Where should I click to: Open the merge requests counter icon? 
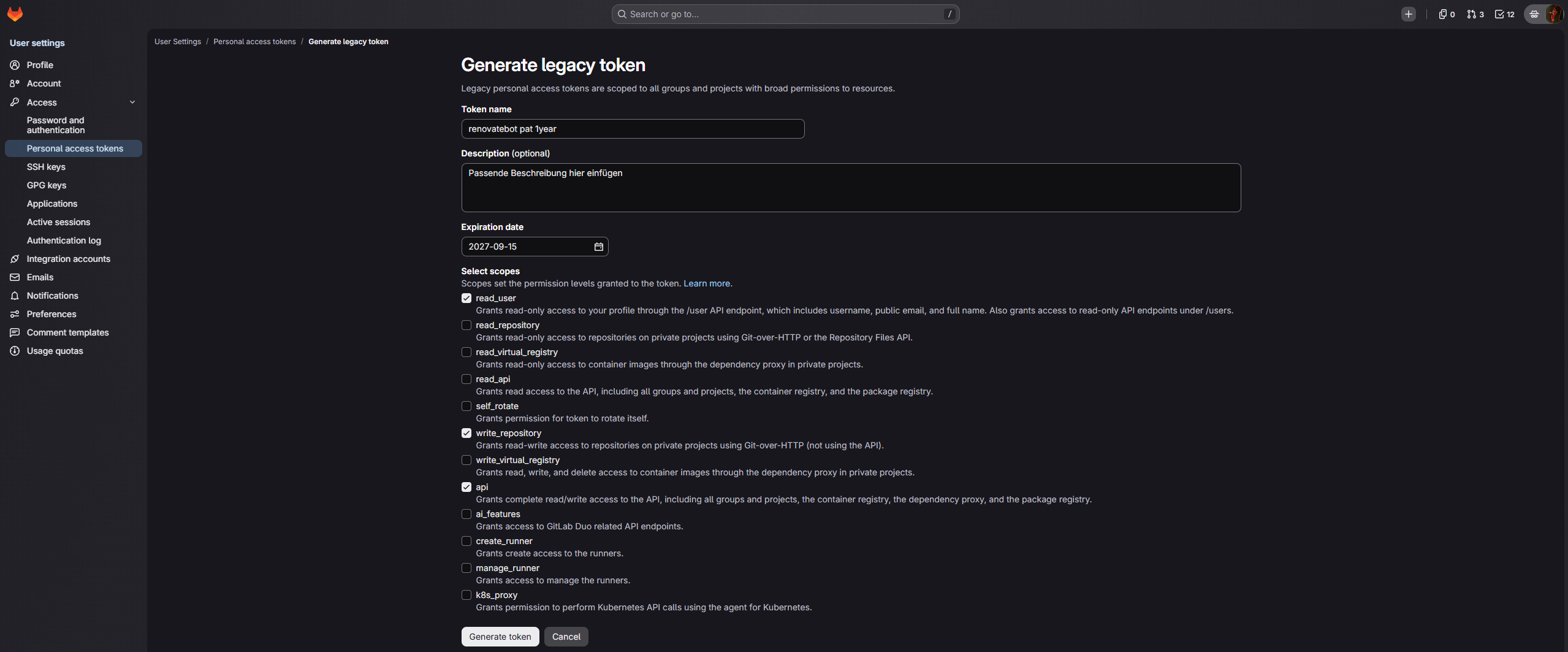(1475, 14)
